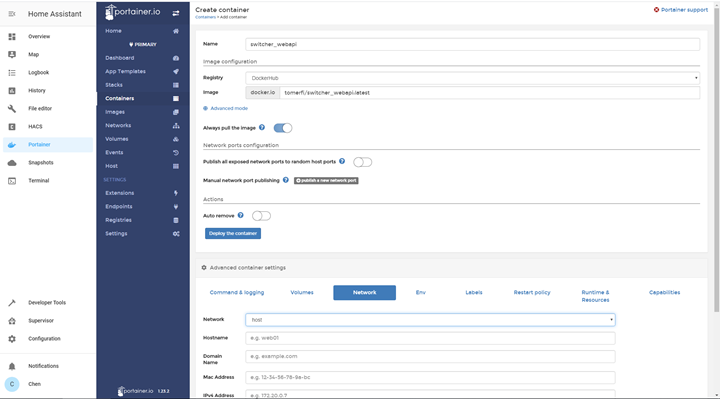
Task: Click the Portainer Home house icon
Action: [176, 31]
